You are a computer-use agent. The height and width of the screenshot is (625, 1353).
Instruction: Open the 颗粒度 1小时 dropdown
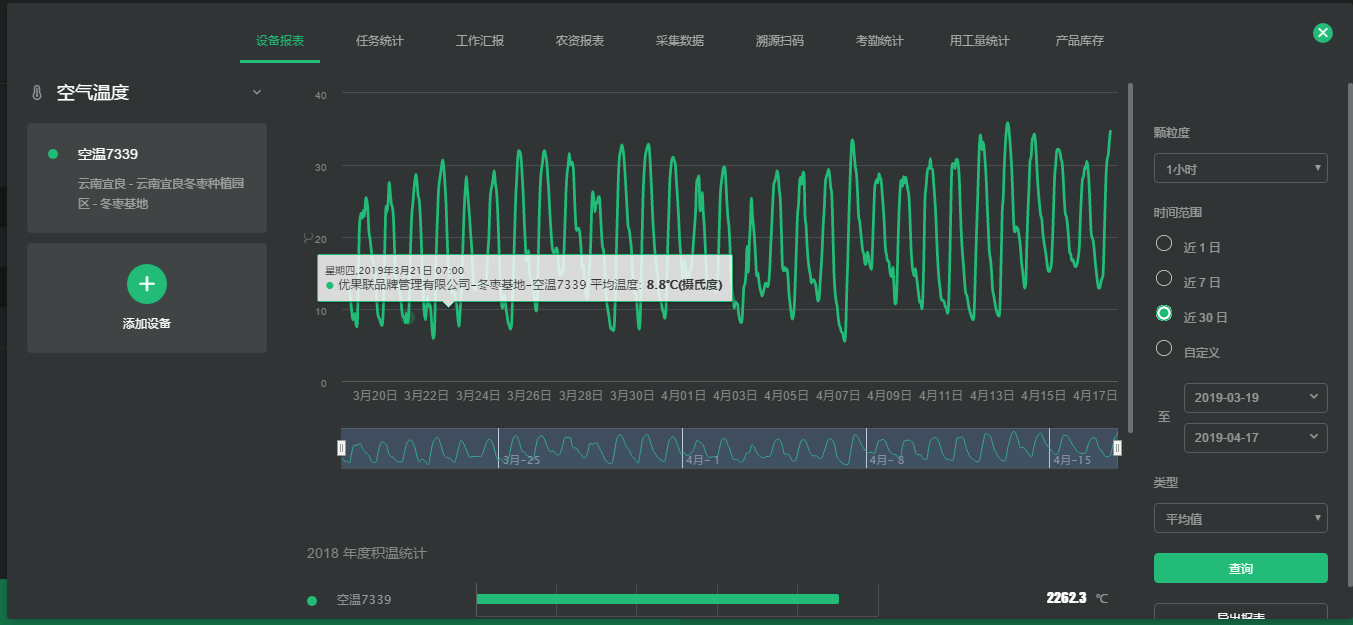click(x=1240, y=169)
